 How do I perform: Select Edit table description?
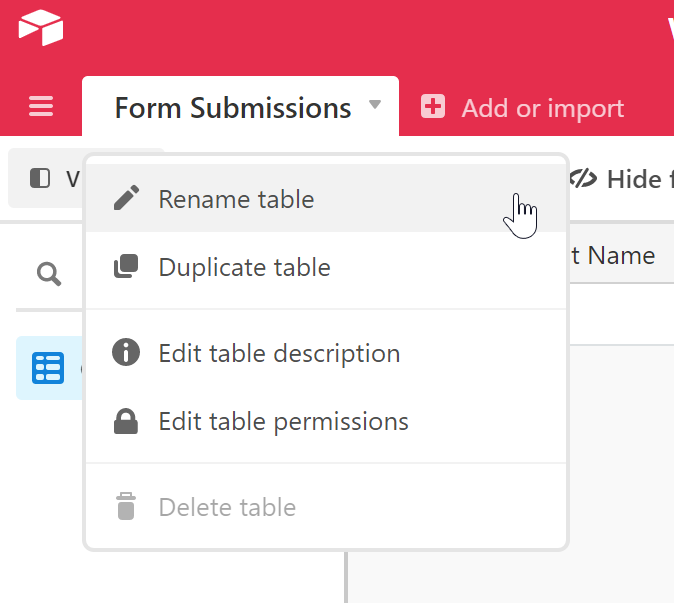point(279,353)
